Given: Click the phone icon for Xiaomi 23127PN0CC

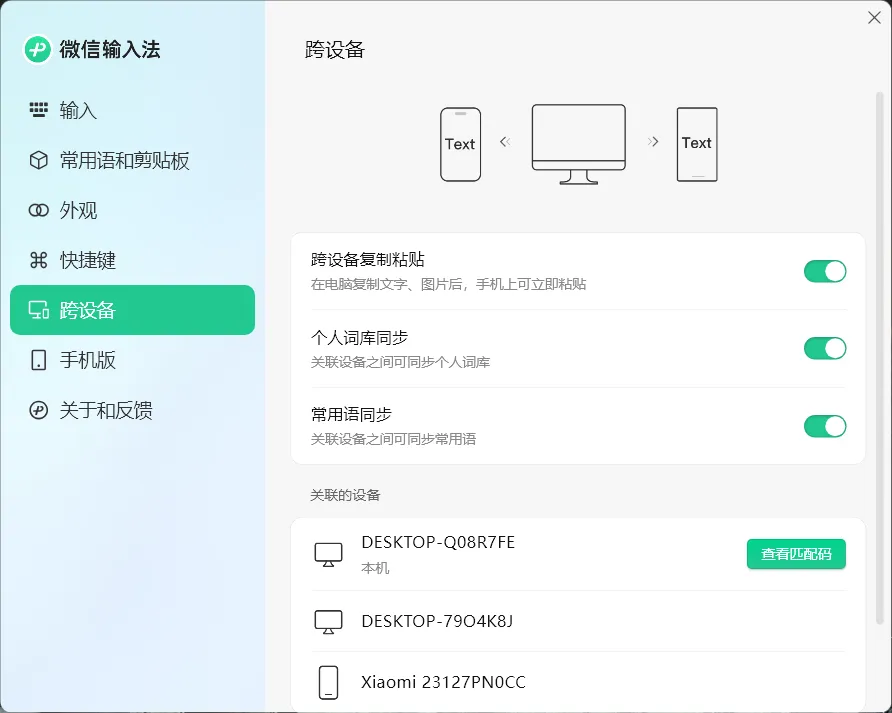Looking at the screenshot, I should (x=329, y=682).
